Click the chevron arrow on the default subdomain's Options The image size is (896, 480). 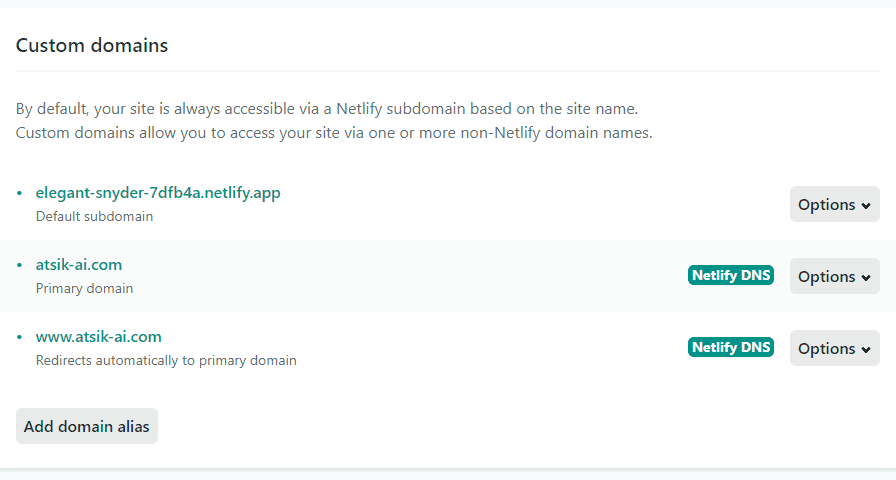click(865, 205)
